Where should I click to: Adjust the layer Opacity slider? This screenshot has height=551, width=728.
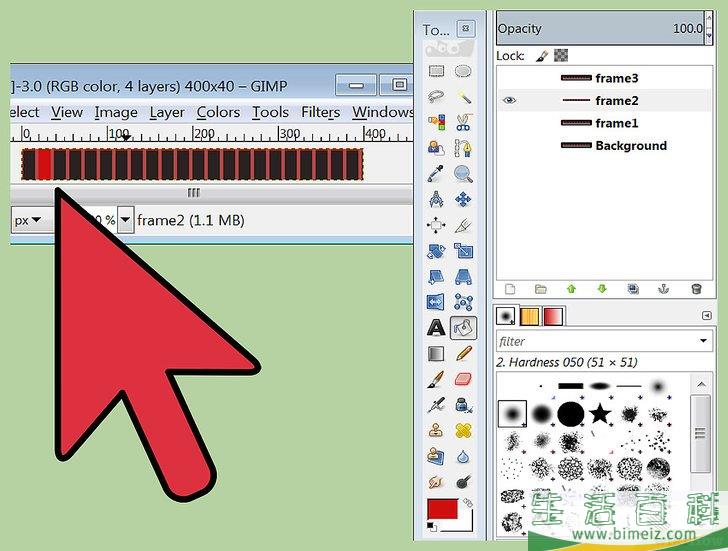pyautogui.click(x=600, y=28)
